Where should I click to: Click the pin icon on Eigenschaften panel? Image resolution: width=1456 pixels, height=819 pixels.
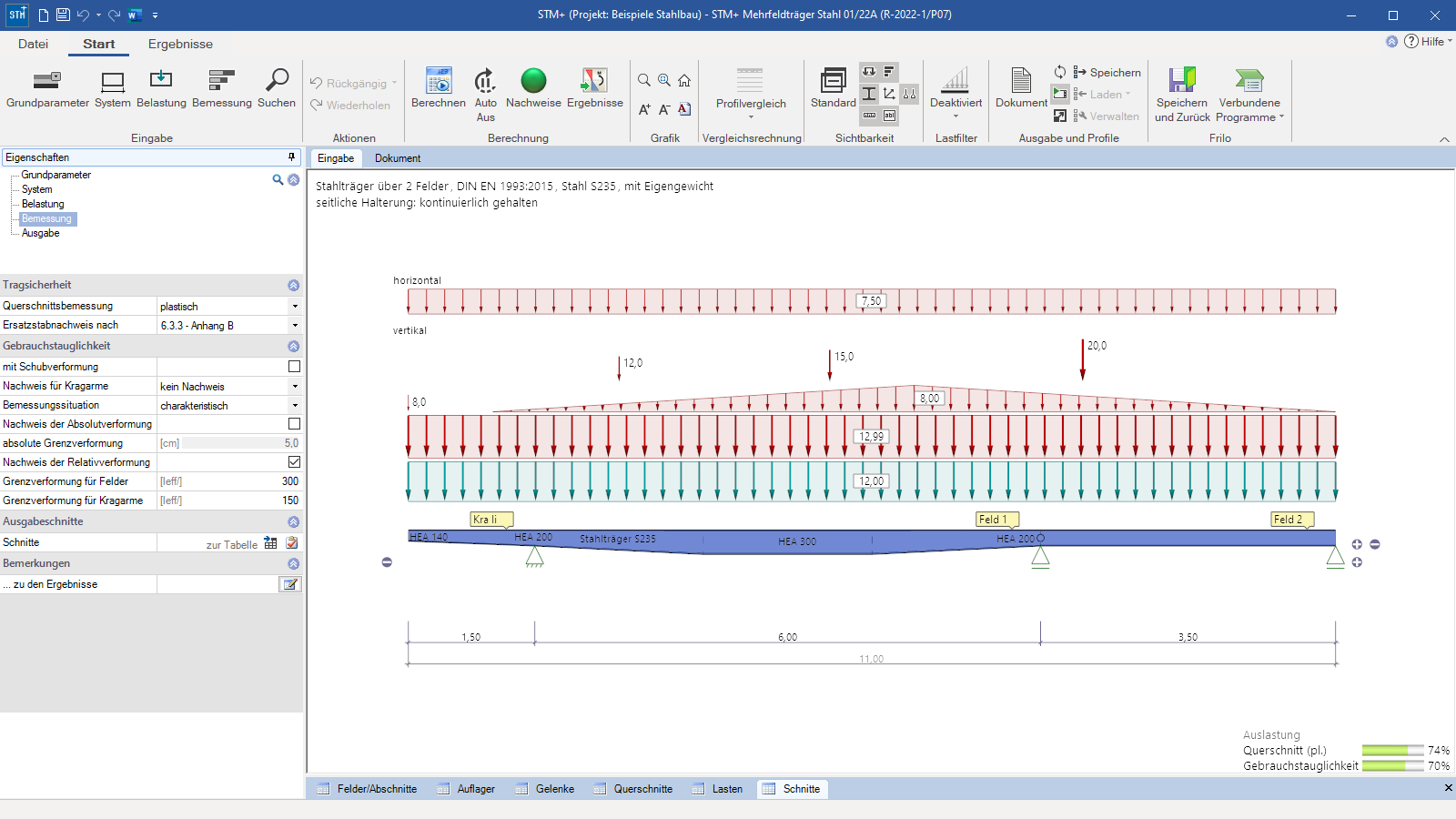(x=292, y=157)
